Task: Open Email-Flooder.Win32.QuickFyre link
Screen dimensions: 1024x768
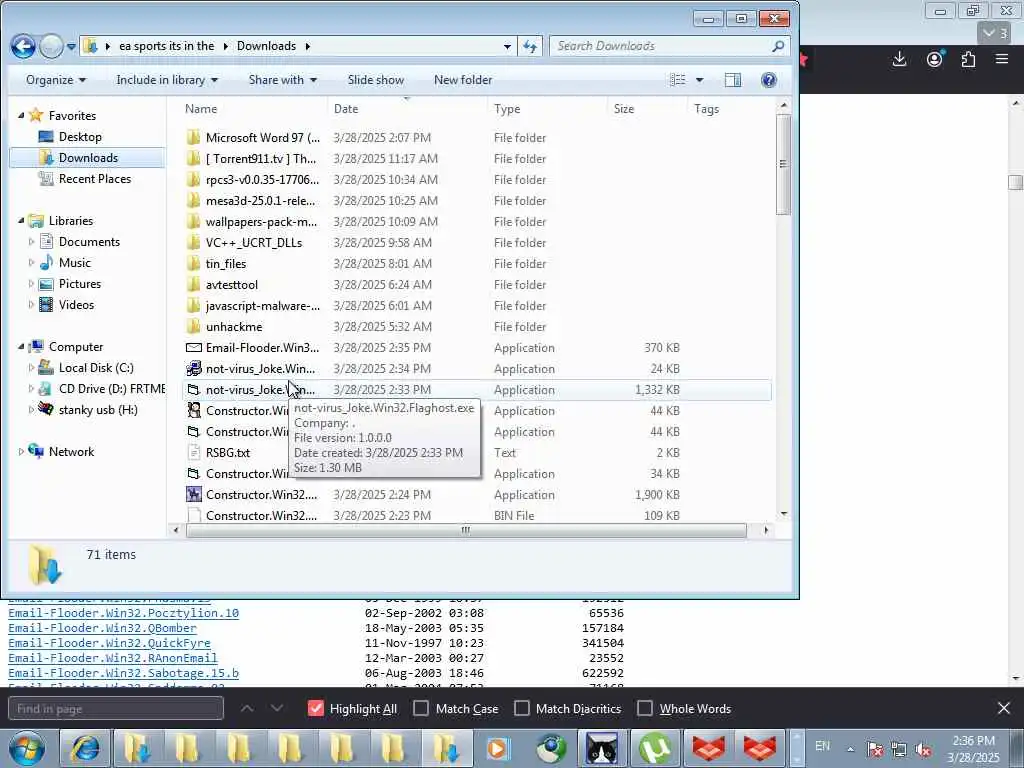Action: pos(109,643)
